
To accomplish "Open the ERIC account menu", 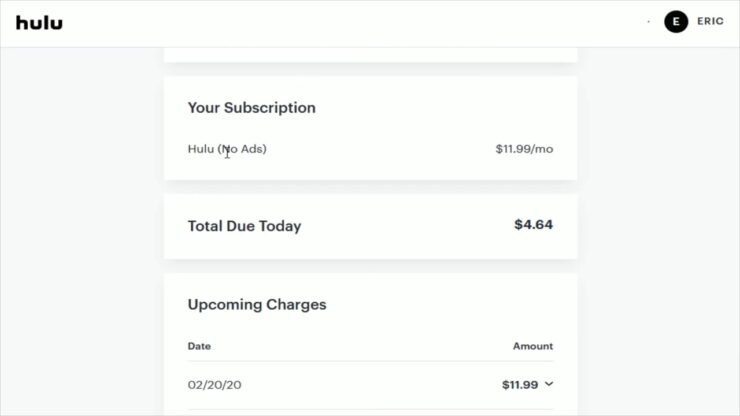I will 710,21.
